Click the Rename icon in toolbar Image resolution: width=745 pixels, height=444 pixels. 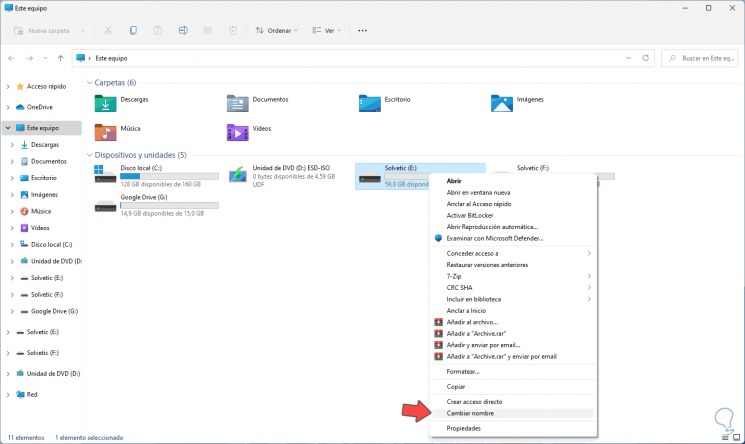(183, 30)
